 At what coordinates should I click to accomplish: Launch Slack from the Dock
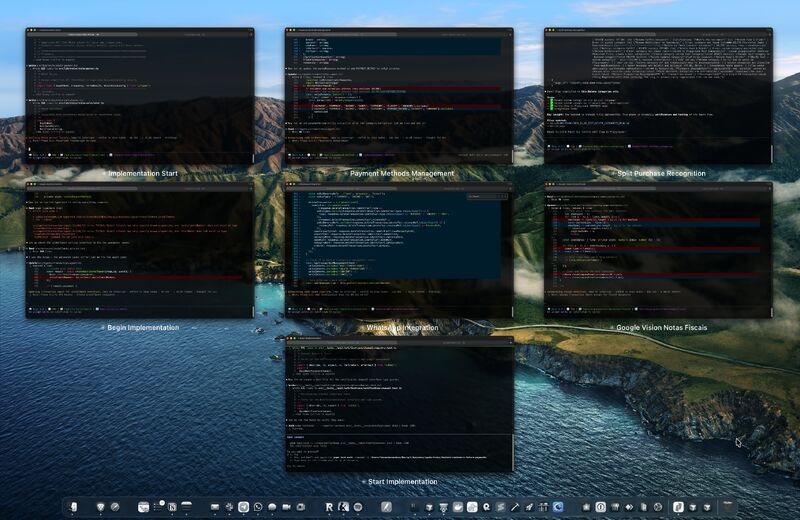pos(230,507)
